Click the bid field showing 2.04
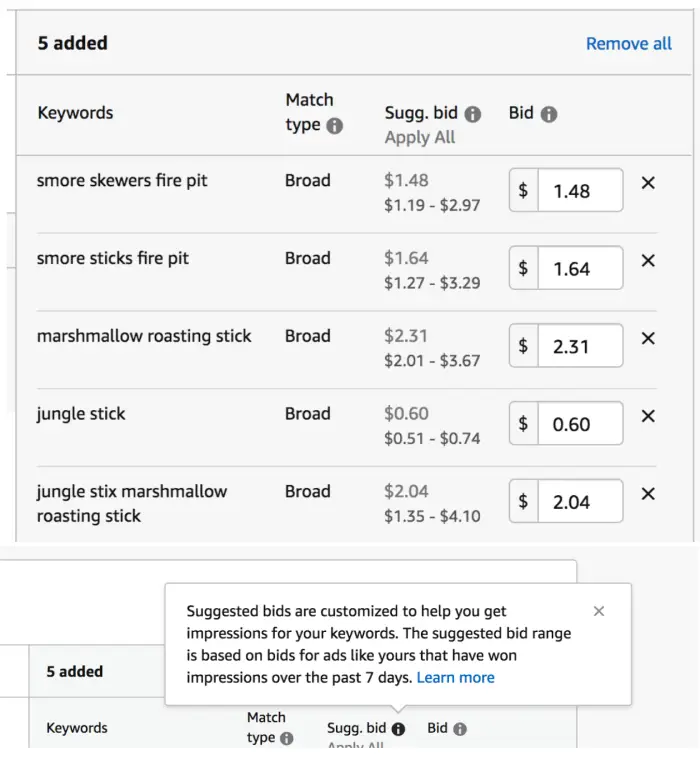700x757 pixels. pyautogui.click(x=580, y=501)
